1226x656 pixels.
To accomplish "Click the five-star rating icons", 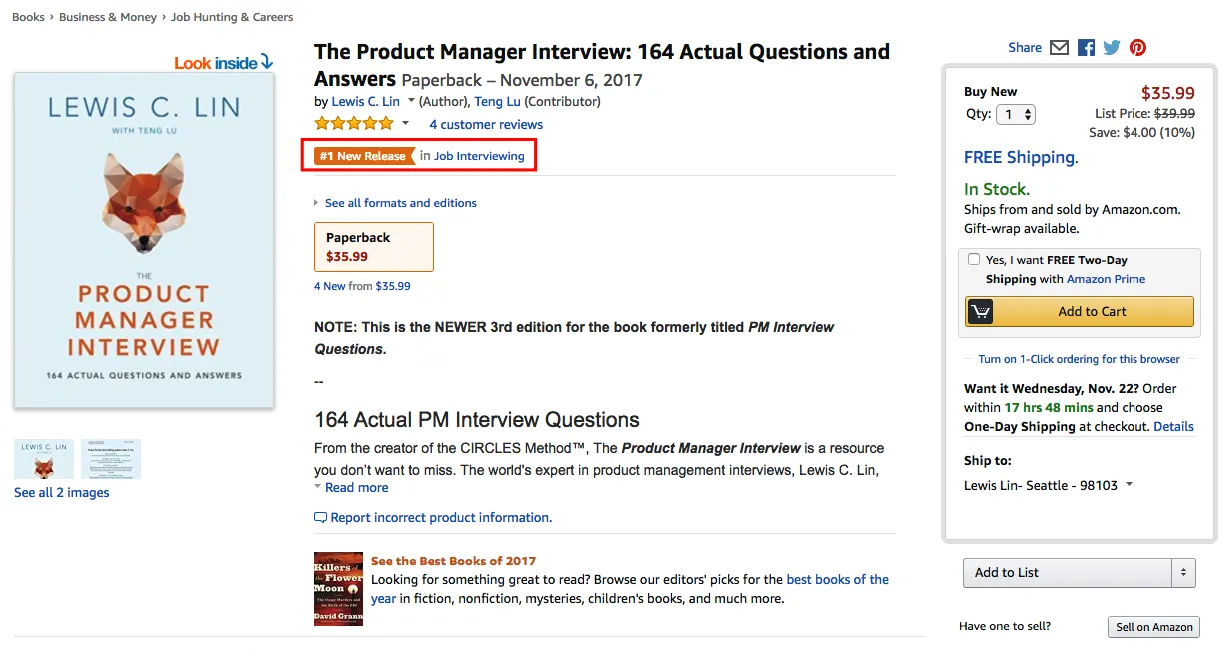I will click(354, 124).
